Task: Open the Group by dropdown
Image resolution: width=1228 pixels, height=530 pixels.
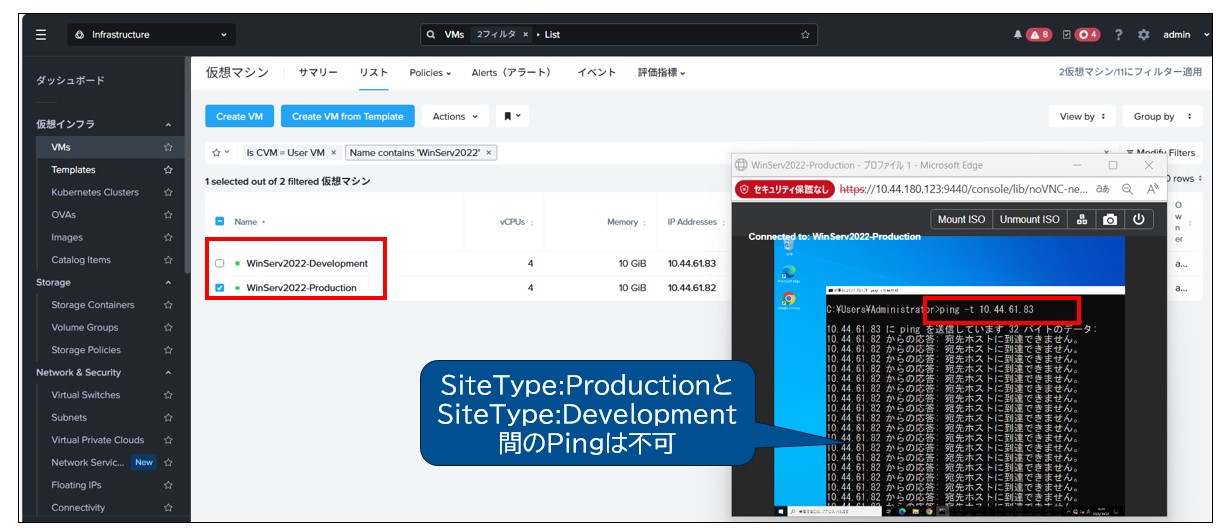Action: (x=1161, y=117)
